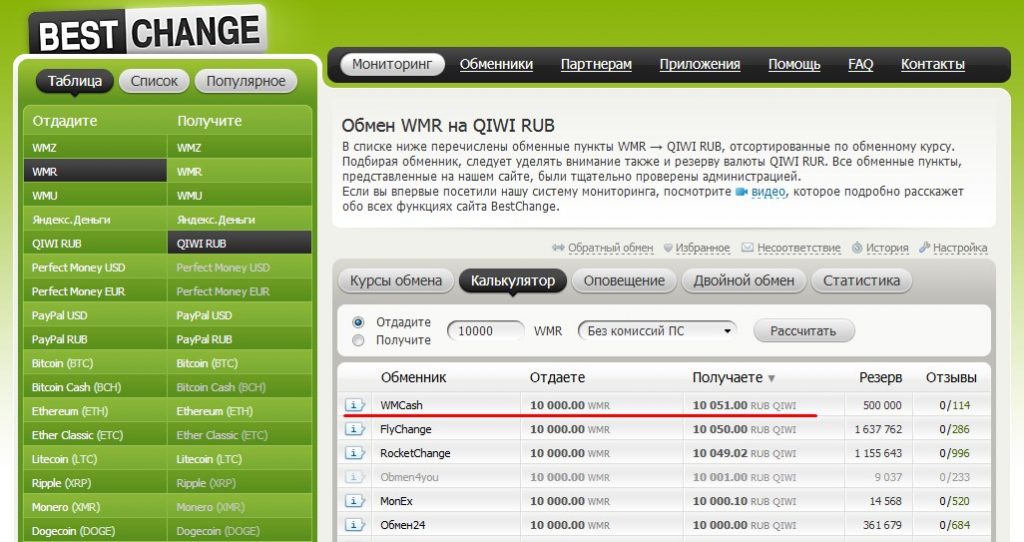Click the Несоответствие envelope icon
1024x542 pixels.
tap(747, 247)
